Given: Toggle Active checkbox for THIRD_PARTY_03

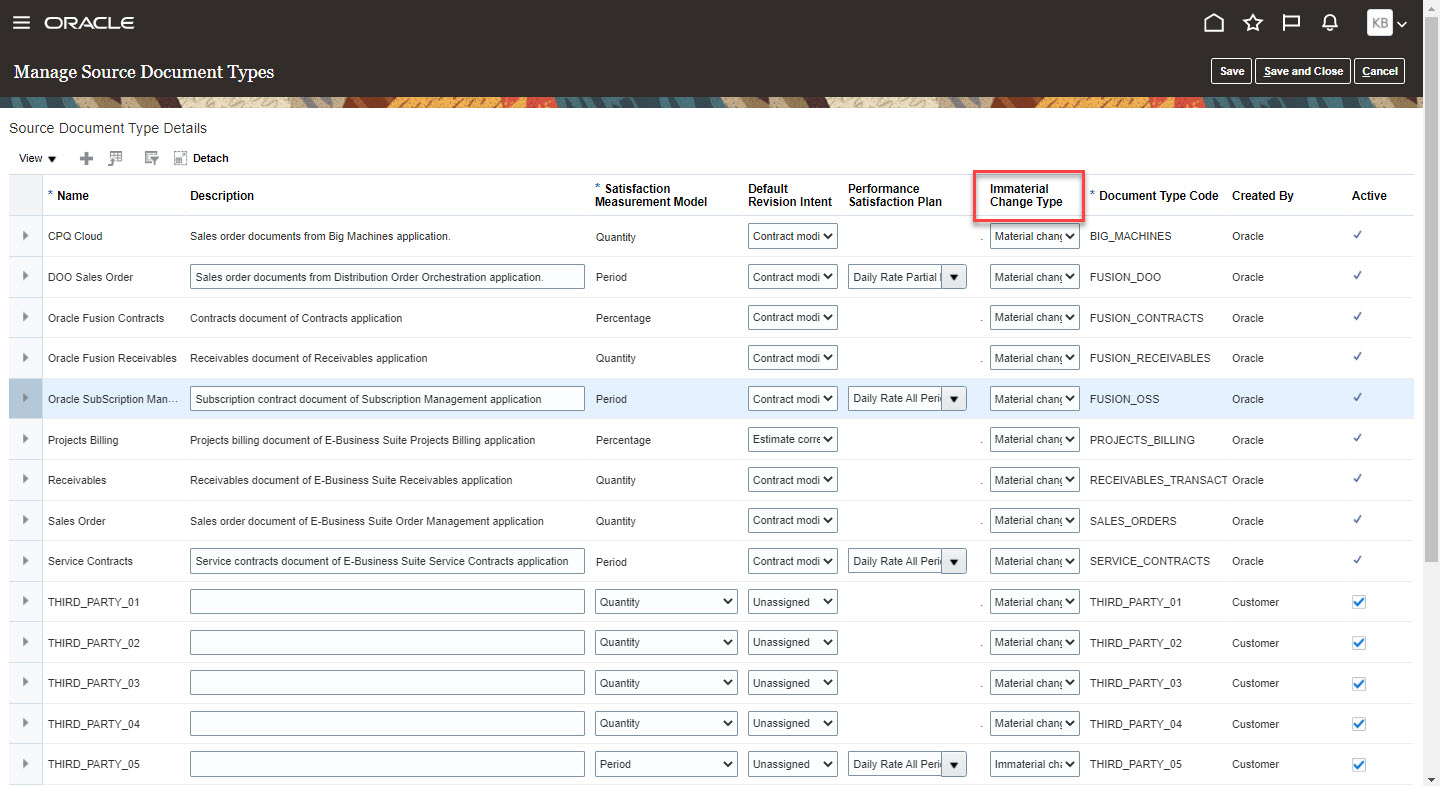Looking at the screenshot, I should (x=1358, y=684).
